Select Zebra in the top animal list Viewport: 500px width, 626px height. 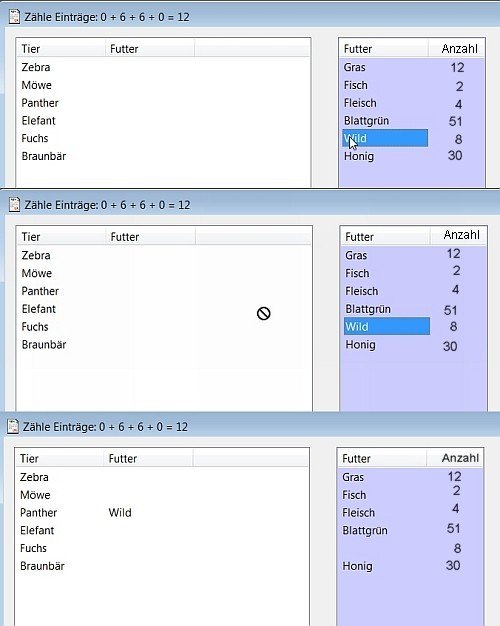click(x=36, y=67)
